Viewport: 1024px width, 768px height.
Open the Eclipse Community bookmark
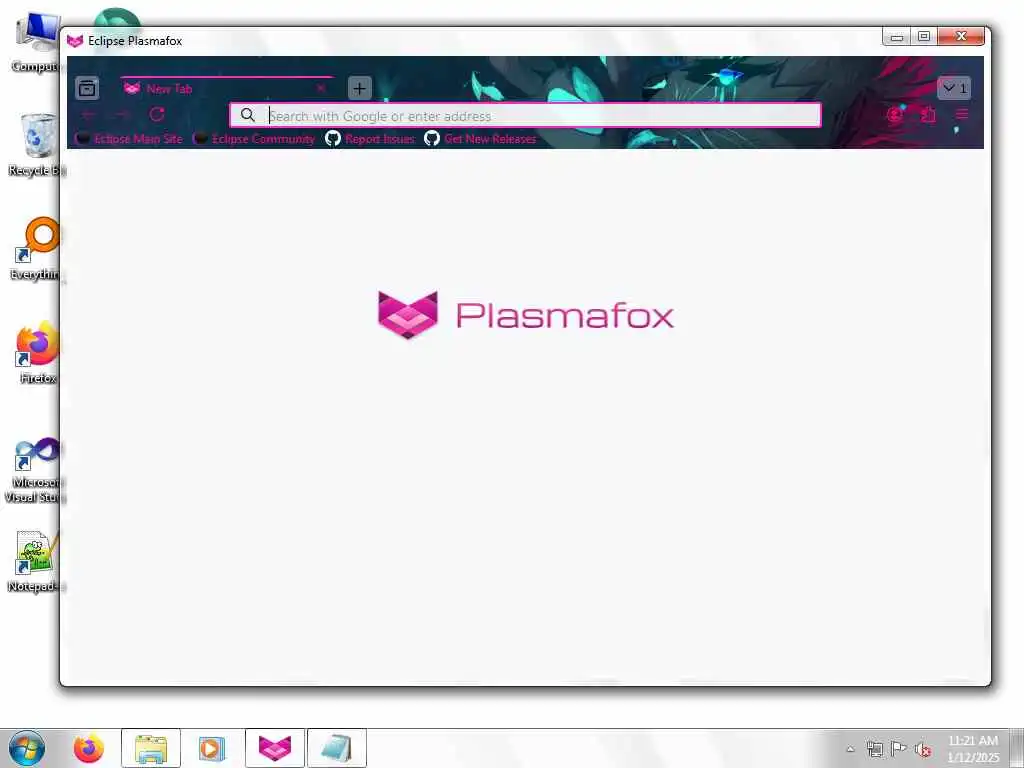255,138
